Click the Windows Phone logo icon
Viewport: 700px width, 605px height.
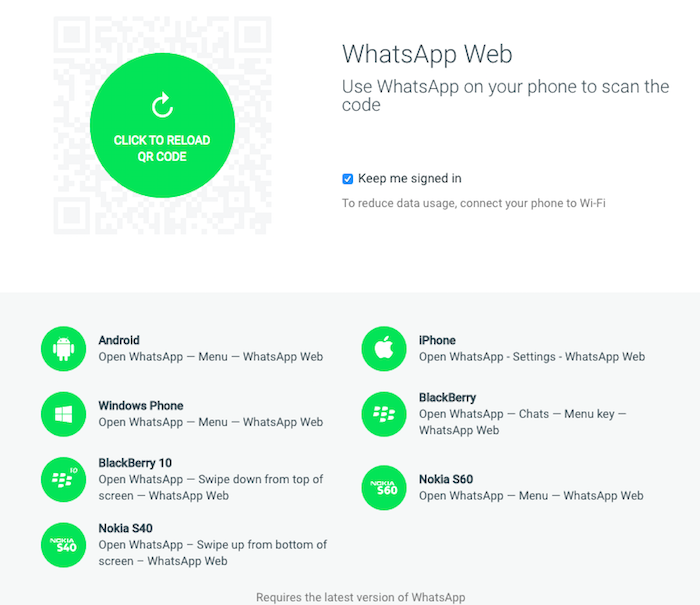(x=63, y=414)
